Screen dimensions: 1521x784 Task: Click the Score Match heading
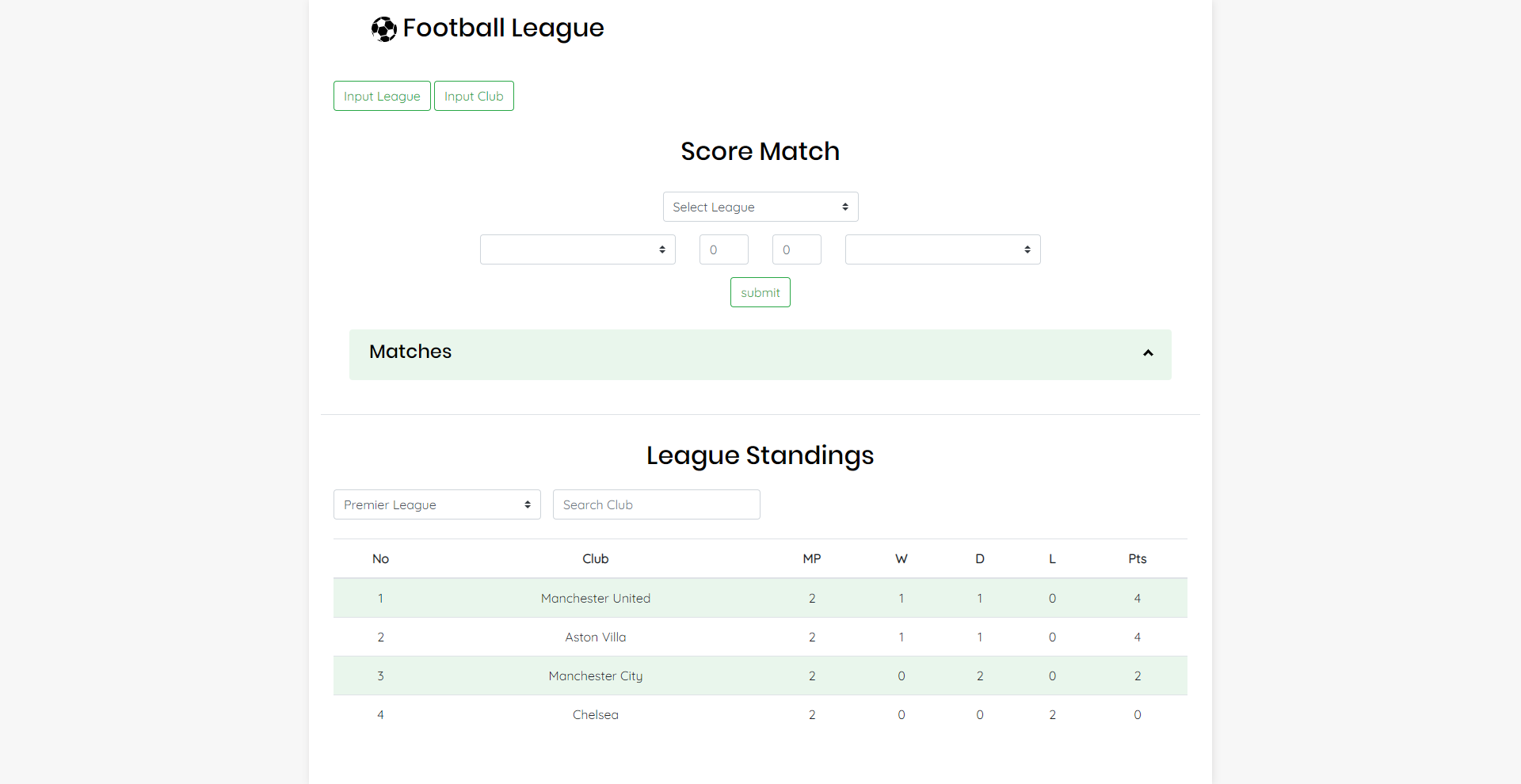(759, 151)
